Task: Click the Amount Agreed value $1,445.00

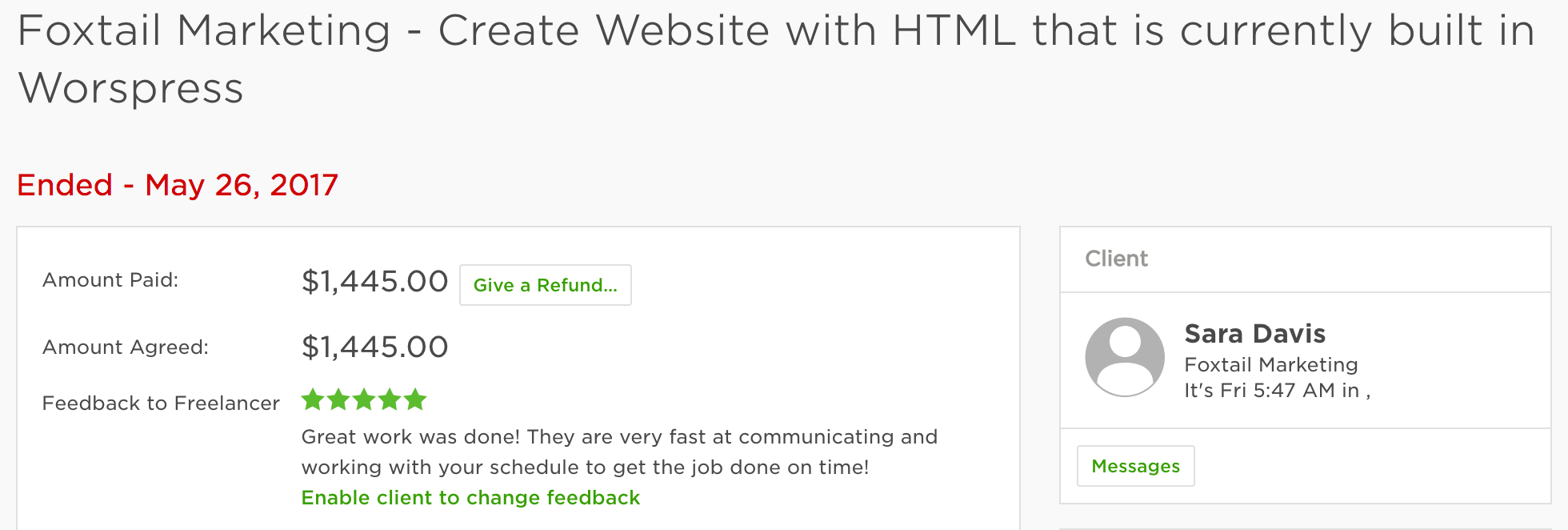Action: (x=374, y=347)
